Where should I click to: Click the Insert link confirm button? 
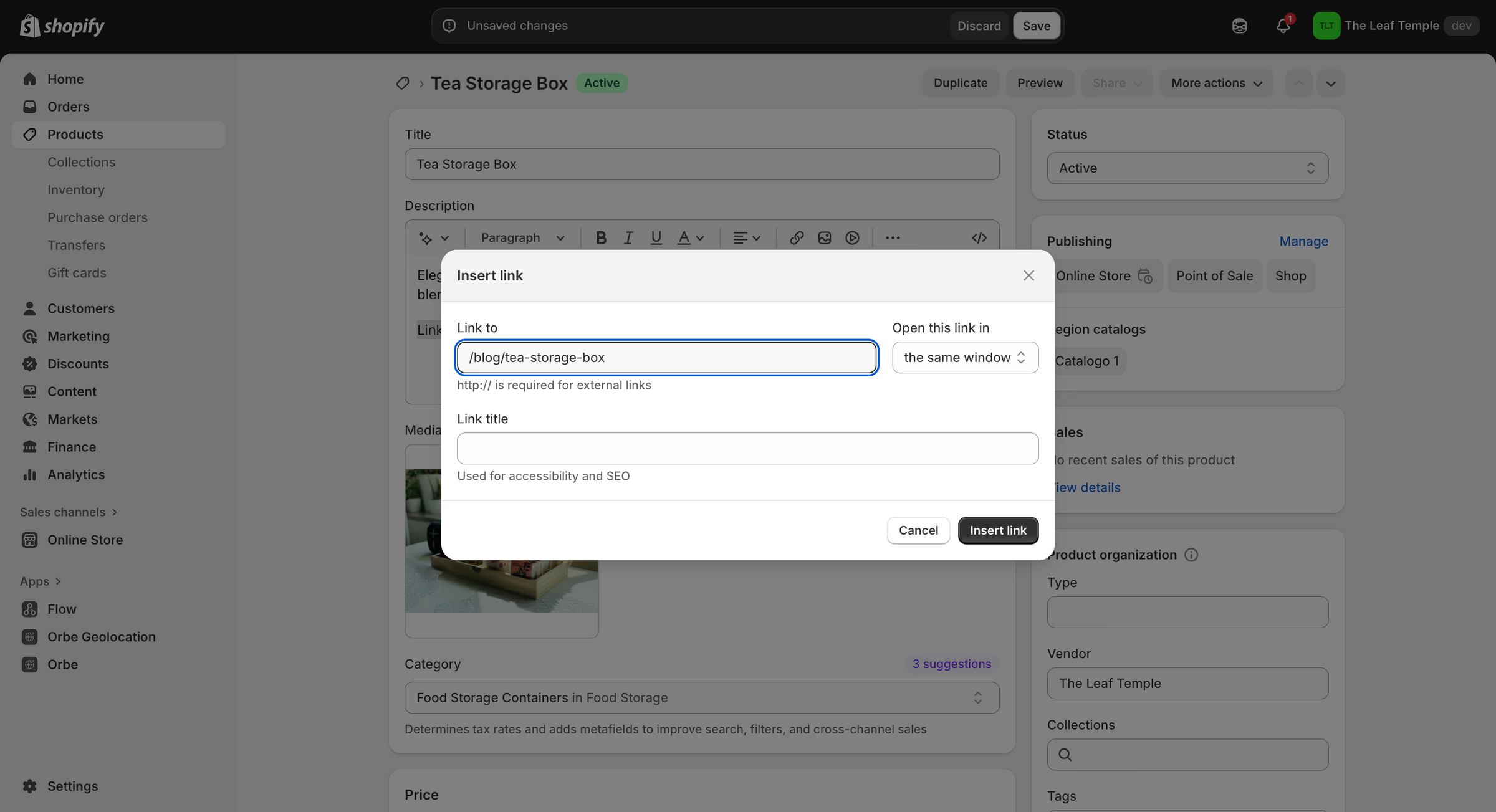coord(997,530)
